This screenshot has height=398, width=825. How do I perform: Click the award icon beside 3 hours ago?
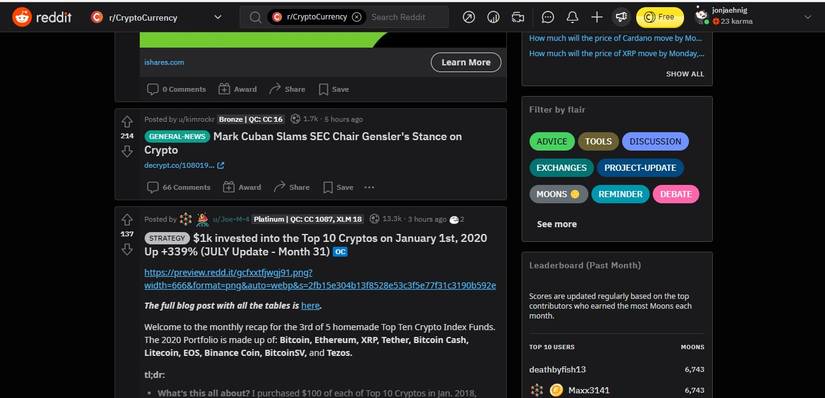(x=455, y=220)
